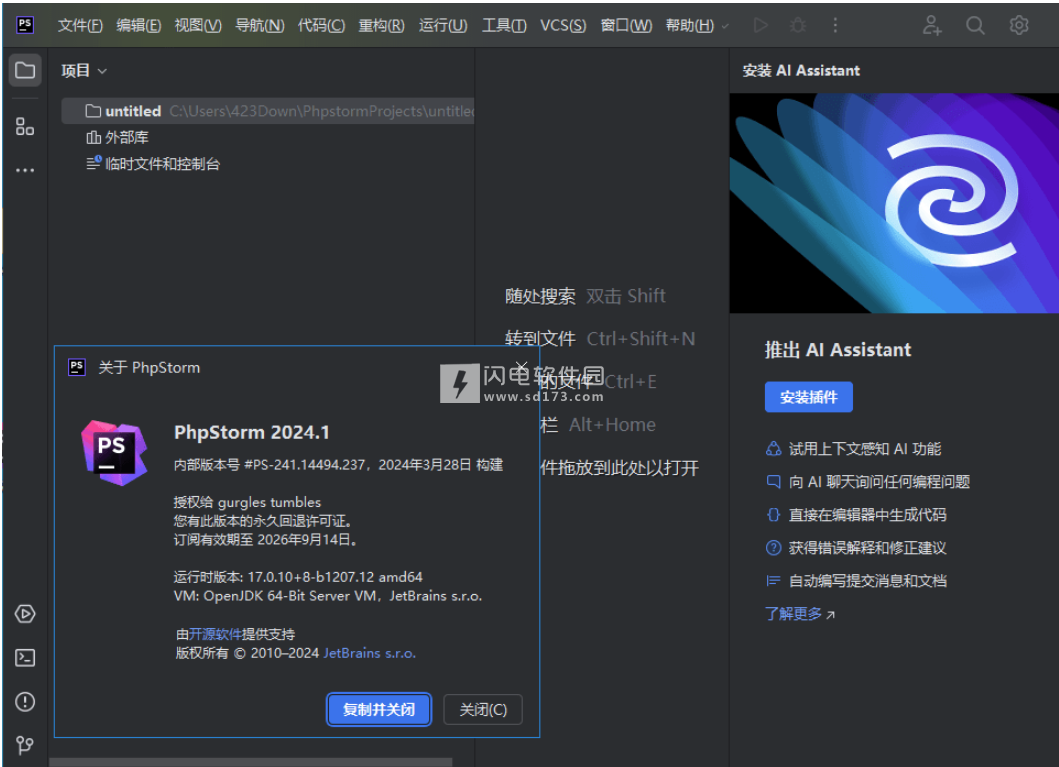1059x767 pixels.
Task: Click the Debug bug icon in toolbar
Action: coord(798,25)
